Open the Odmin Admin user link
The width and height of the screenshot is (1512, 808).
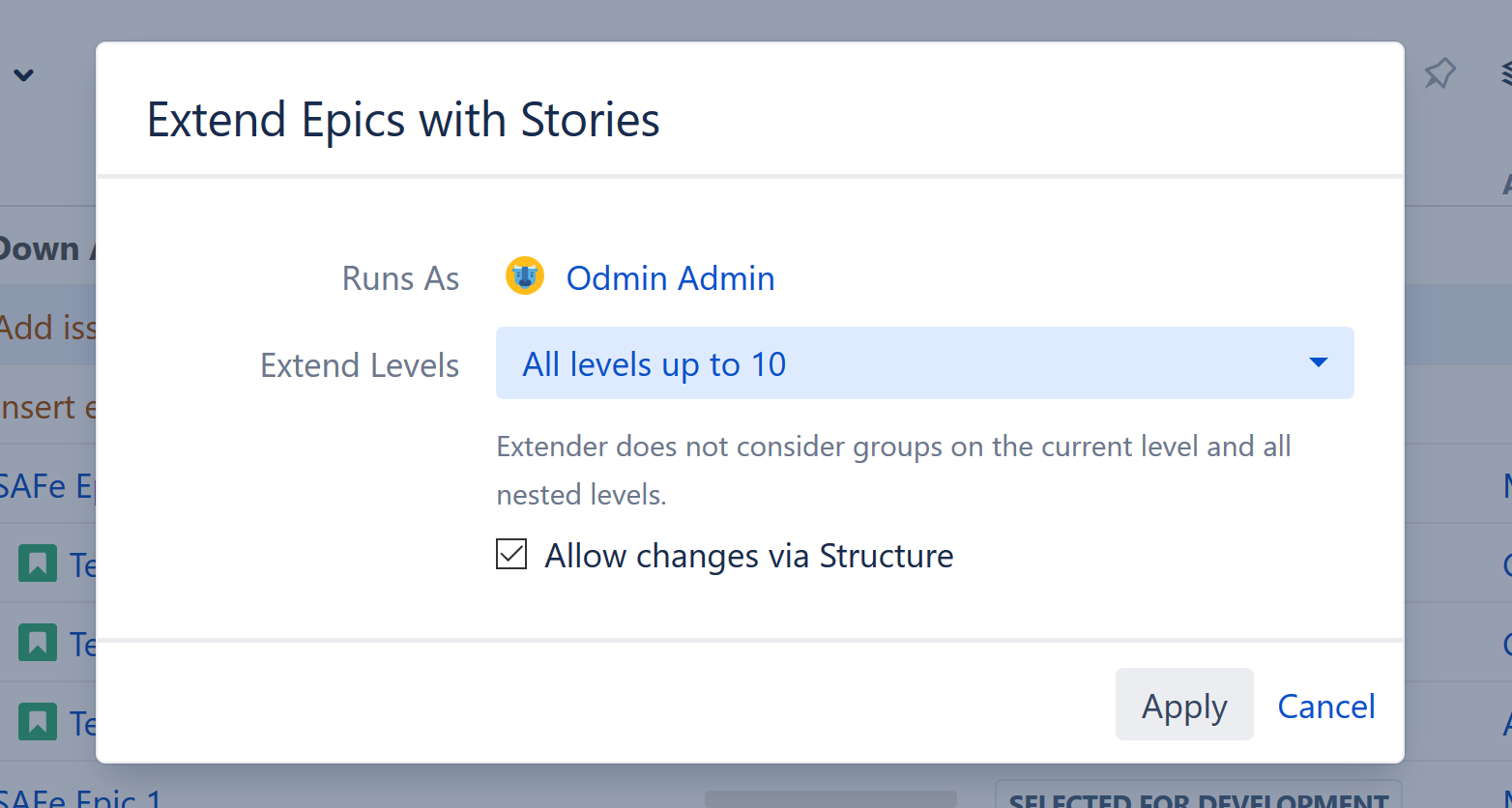670,277
